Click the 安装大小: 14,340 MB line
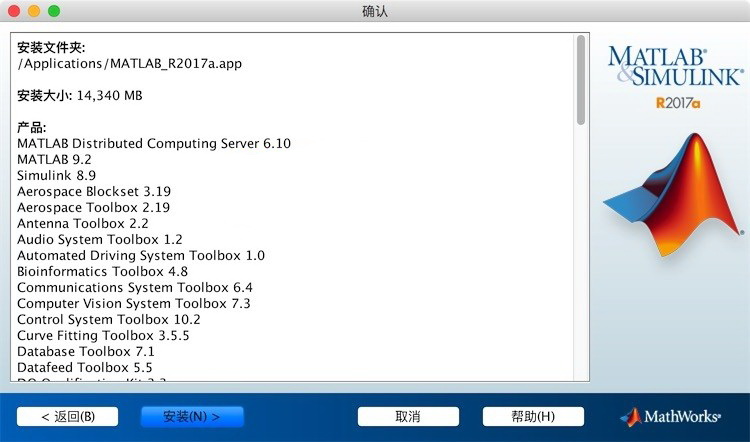 point(80,96)
